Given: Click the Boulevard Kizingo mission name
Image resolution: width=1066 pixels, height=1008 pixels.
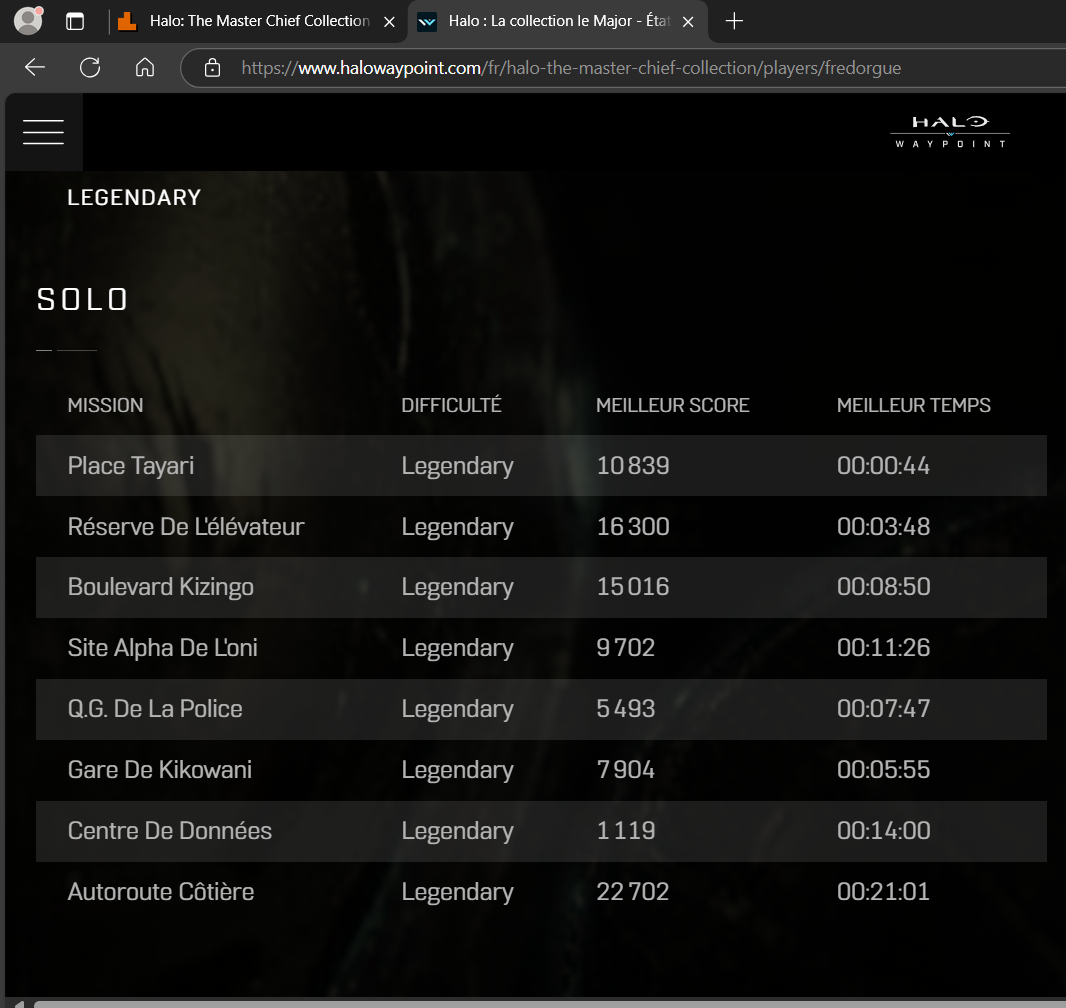Looking at the screenshot, I should pyautogui.click(x=160, y=587).
